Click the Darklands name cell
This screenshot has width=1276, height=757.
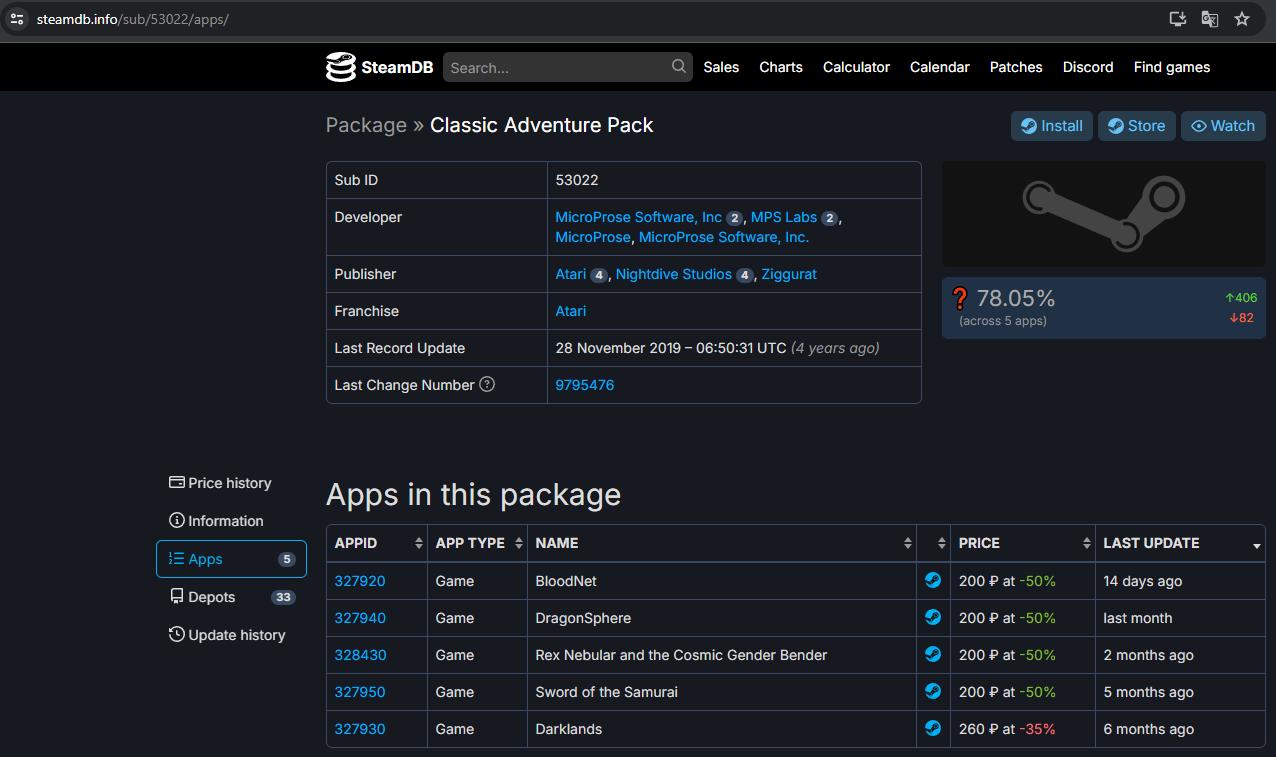click(x=722, y=729)
